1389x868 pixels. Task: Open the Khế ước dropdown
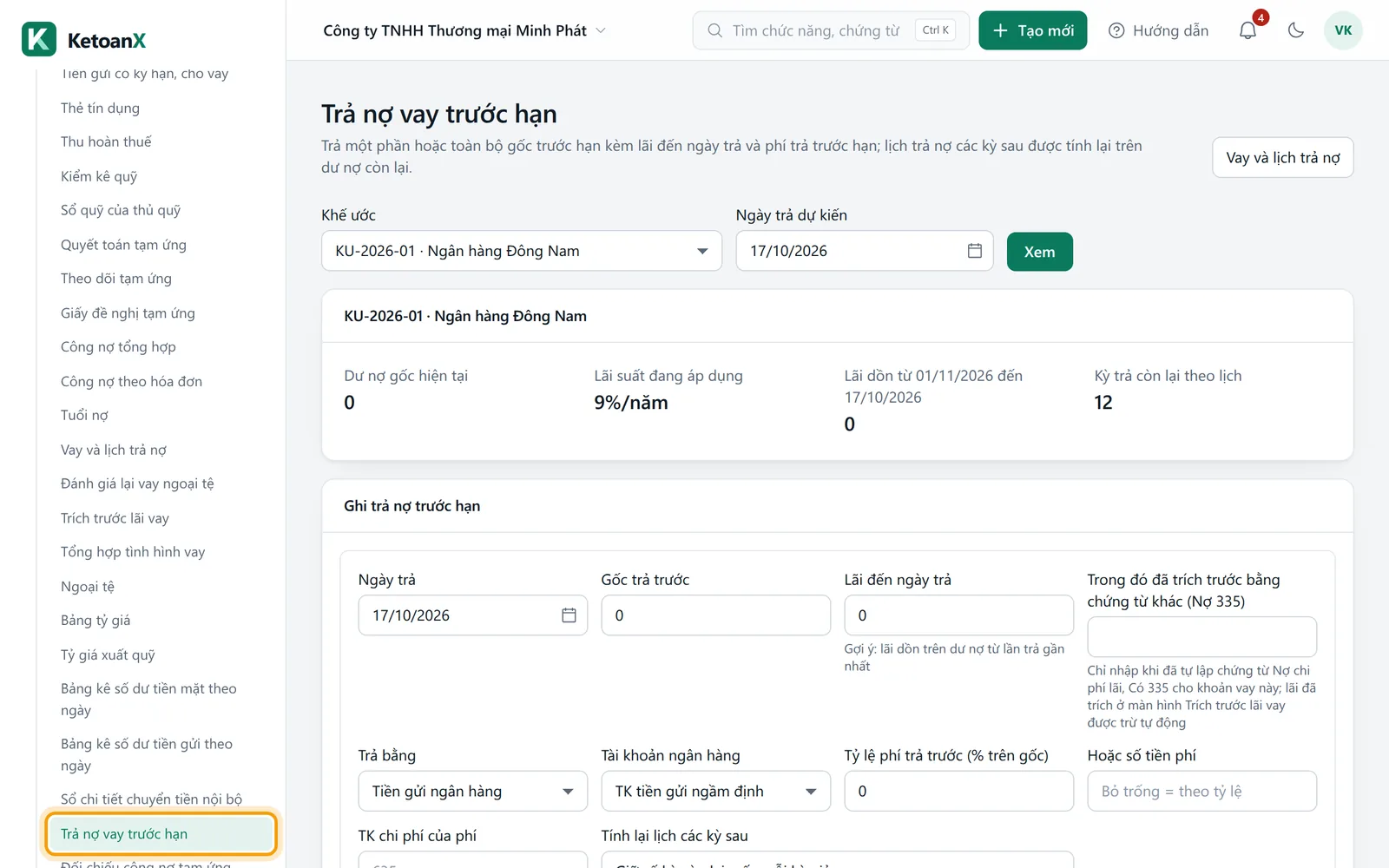tap(522, 251)
